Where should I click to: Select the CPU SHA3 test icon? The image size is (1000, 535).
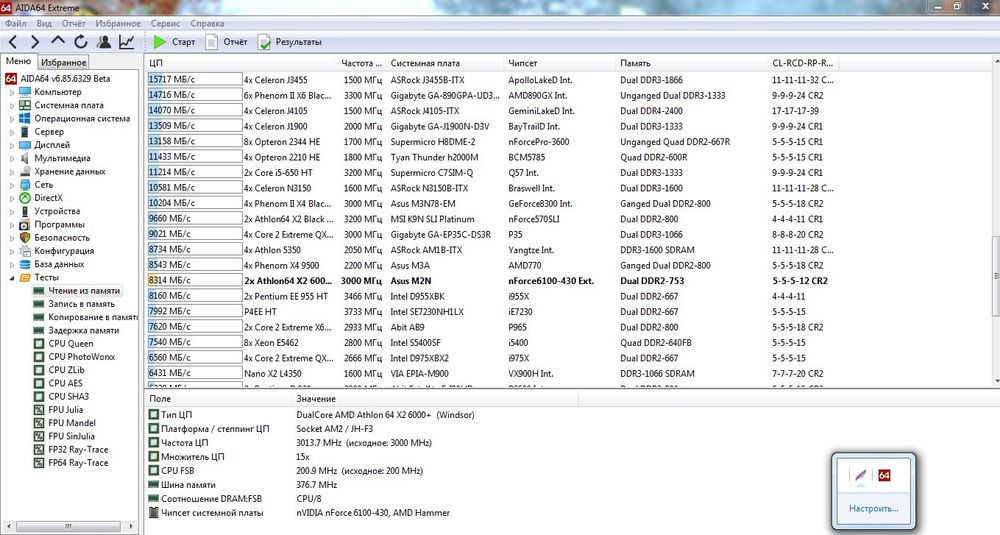click(39, 397)
